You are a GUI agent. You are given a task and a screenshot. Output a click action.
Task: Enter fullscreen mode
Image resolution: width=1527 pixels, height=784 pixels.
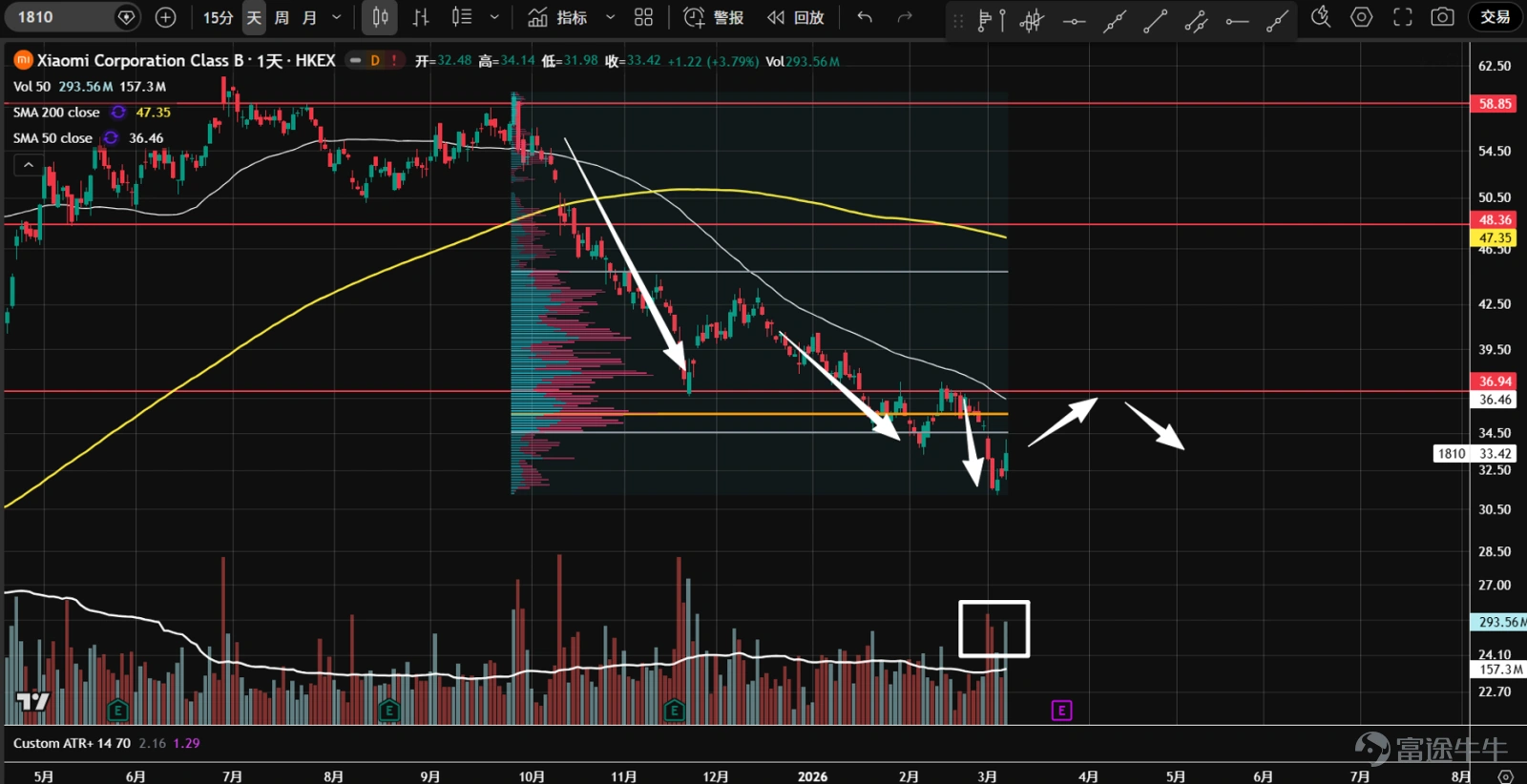[1403, 17]
